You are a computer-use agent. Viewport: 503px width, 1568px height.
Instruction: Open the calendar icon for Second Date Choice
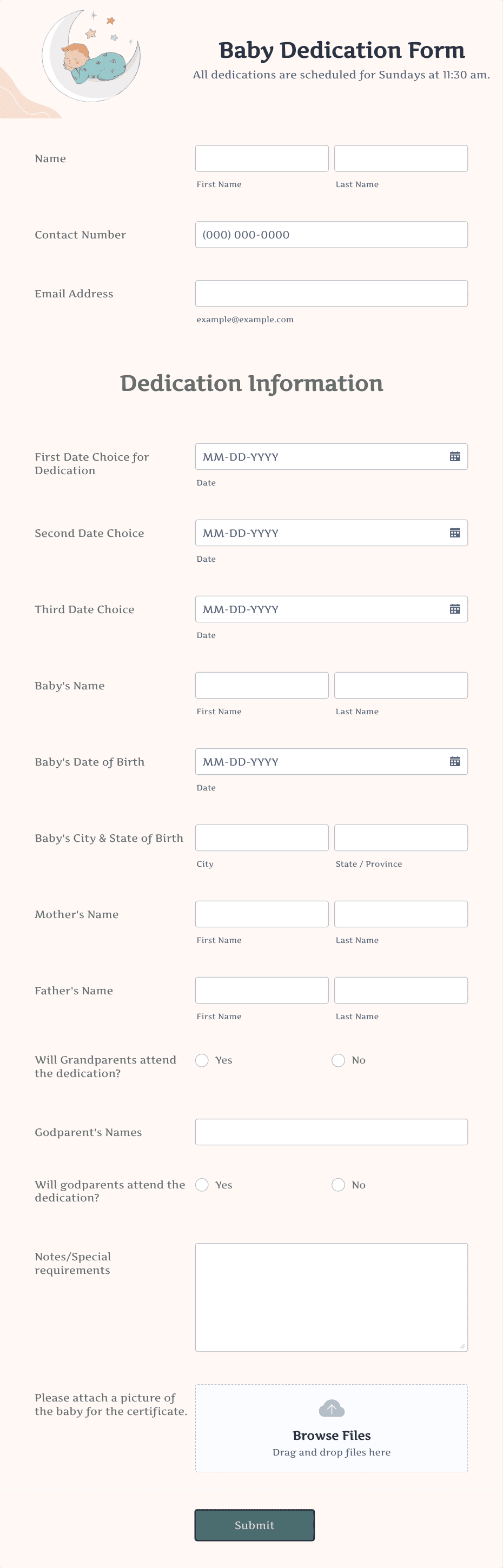[x=455, y=533]
